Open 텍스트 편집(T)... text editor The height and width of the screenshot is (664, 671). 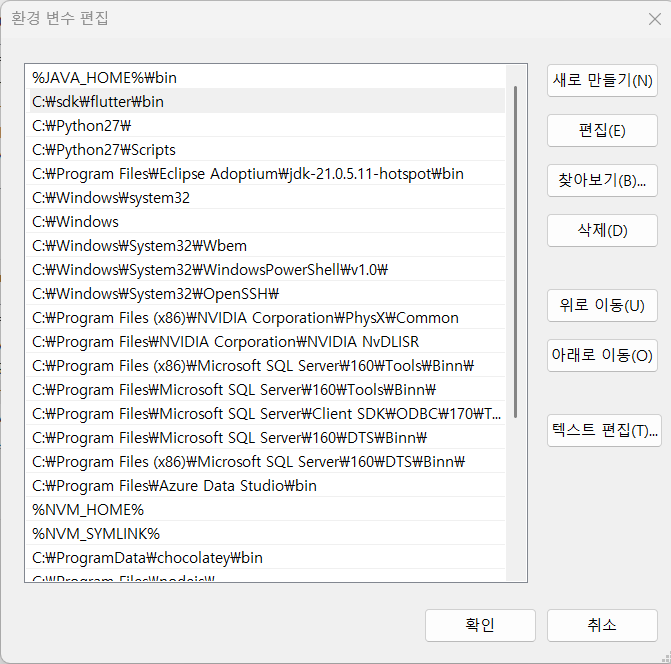coord(604,430)
